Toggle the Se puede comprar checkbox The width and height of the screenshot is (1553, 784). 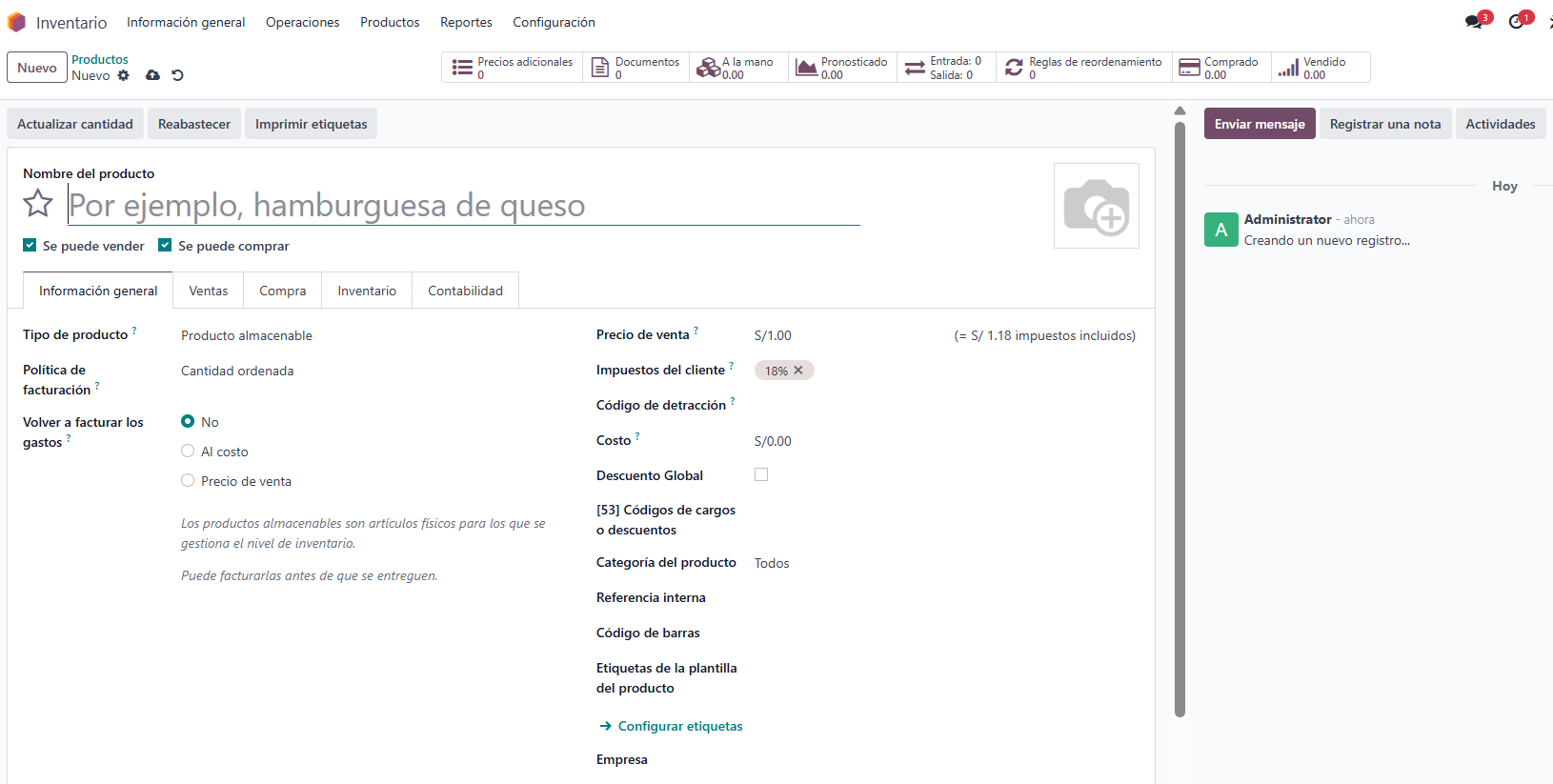165,246
